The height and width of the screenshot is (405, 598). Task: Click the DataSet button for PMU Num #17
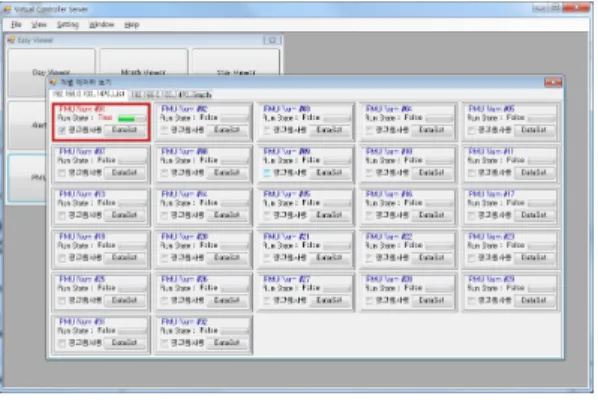534,215
